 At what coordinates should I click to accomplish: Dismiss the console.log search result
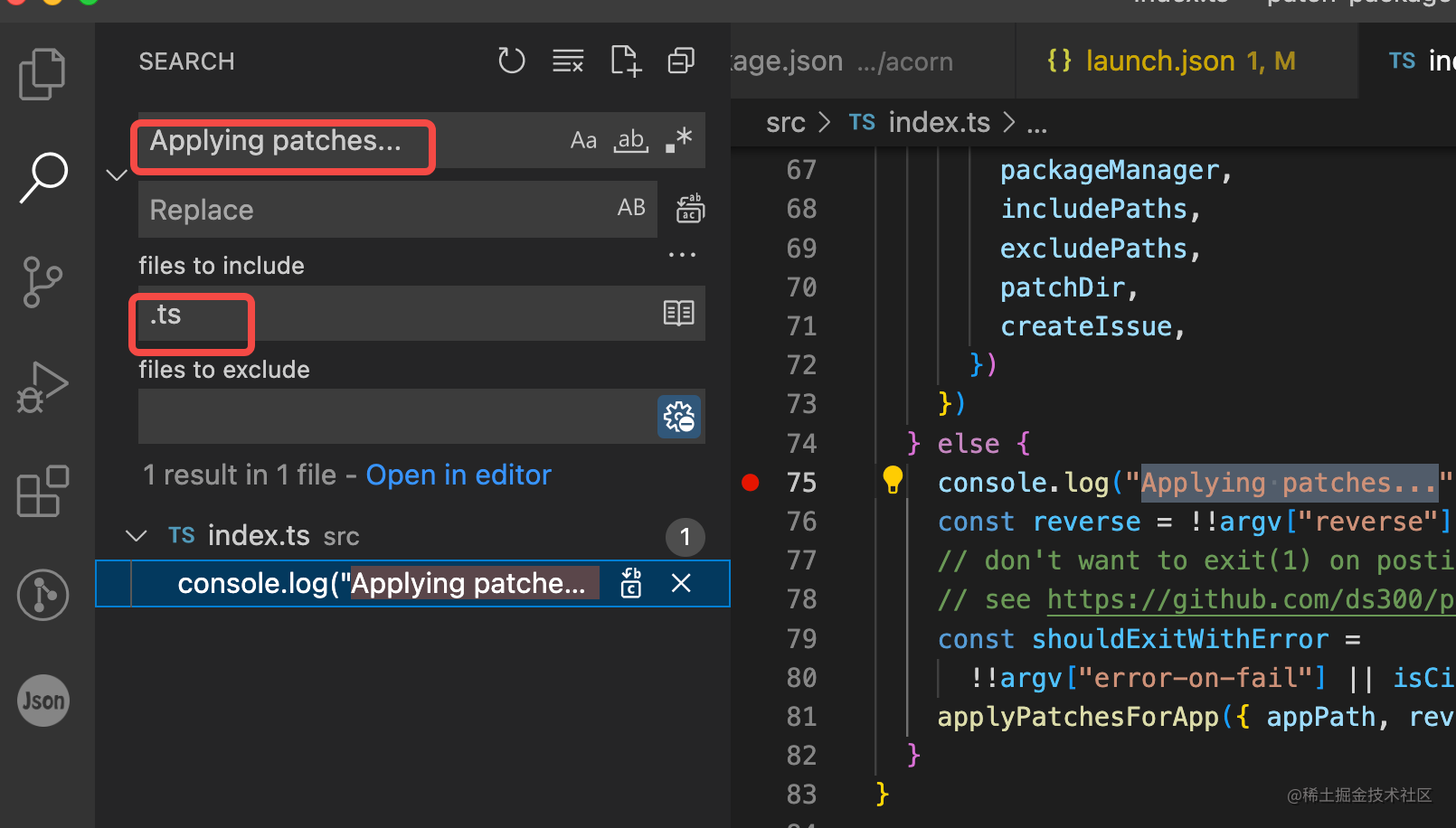coord(681,584)
